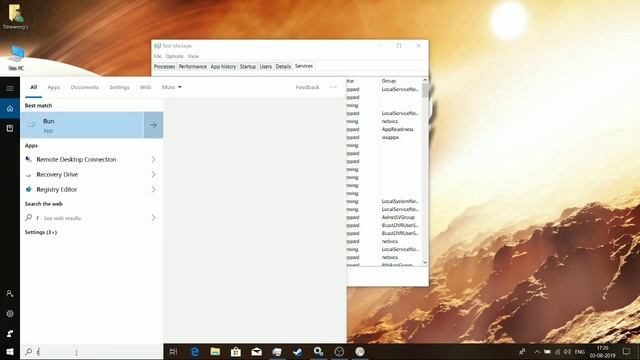Viewport: 640px width, 360px height.
Task: Open the More filter dropdown
Action: (x=171, y=87)
